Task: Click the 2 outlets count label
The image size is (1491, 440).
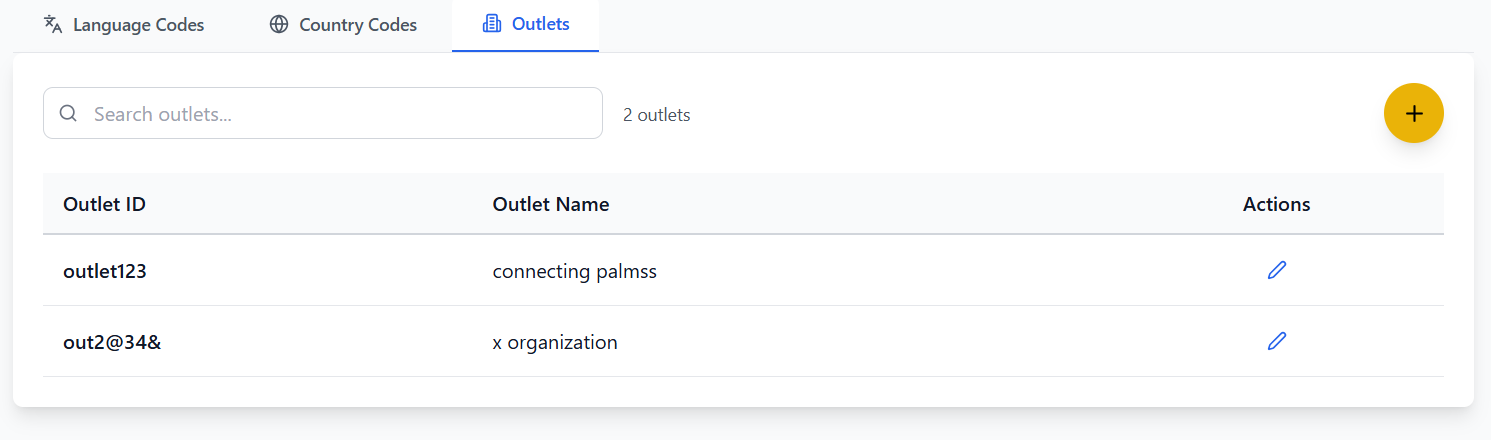Action: [x=656, y=115]
